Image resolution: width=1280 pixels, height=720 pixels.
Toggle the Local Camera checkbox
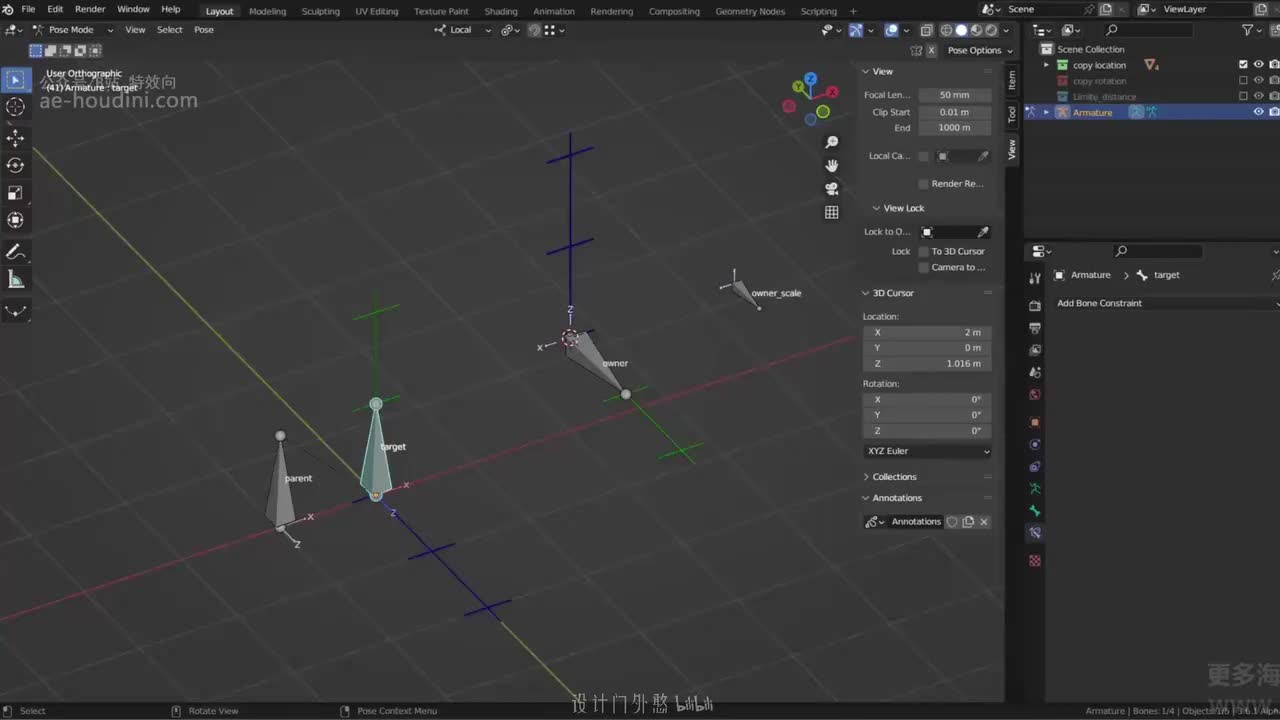click(x=923, y=156)
